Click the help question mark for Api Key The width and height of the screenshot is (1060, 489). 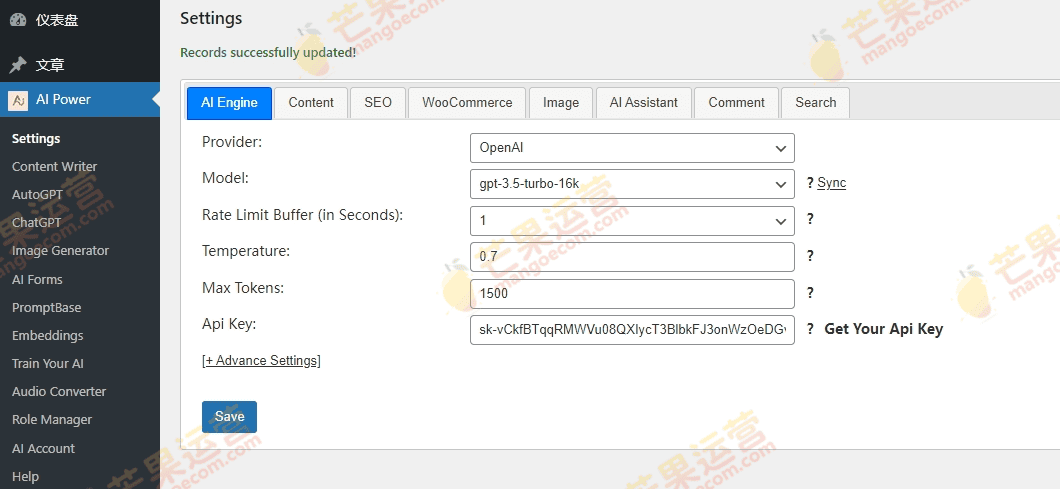pos(810,329)
